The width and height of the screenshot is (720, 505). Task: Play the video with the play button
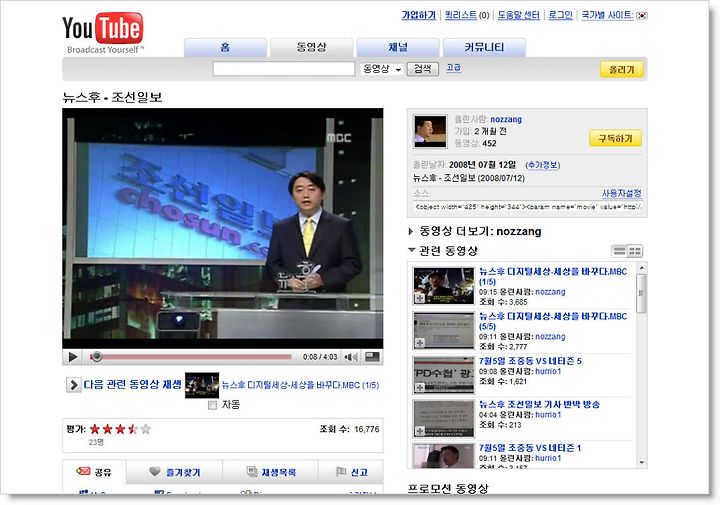73,357
